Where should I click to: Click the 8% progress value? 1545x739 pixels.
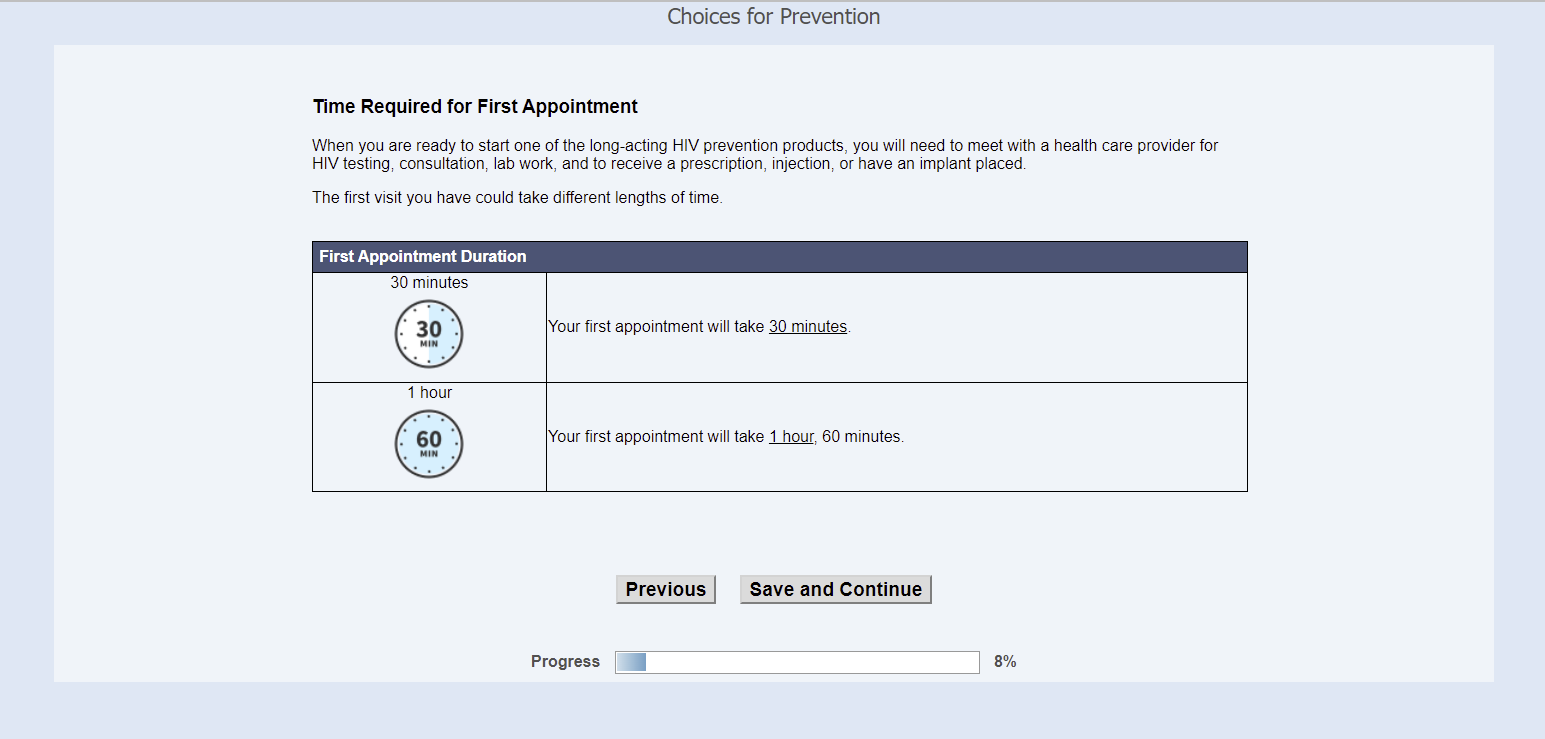(x=1004, y=661)
